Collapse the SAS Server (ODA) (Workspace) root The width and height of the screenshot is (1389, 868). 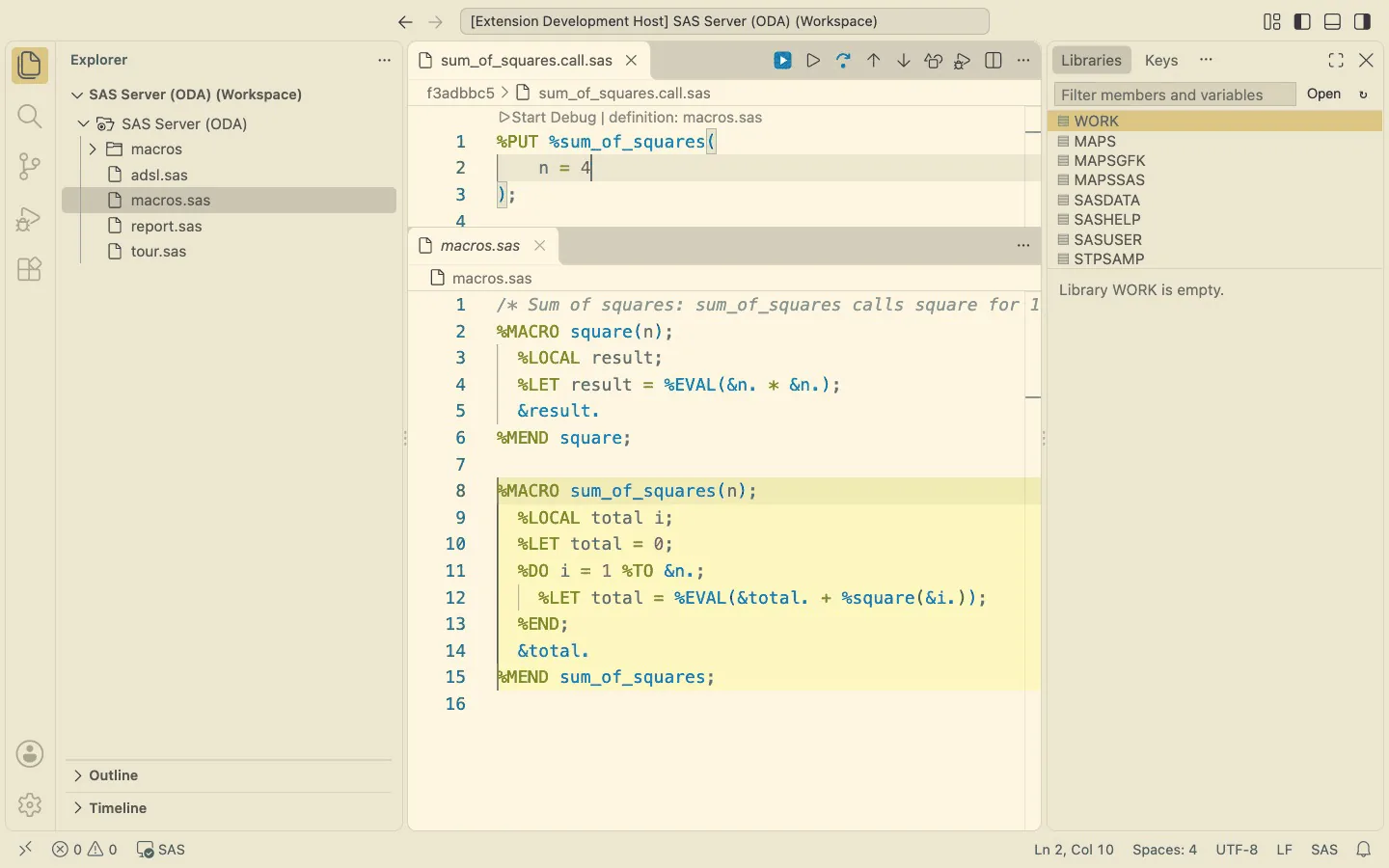pos(77,95)
